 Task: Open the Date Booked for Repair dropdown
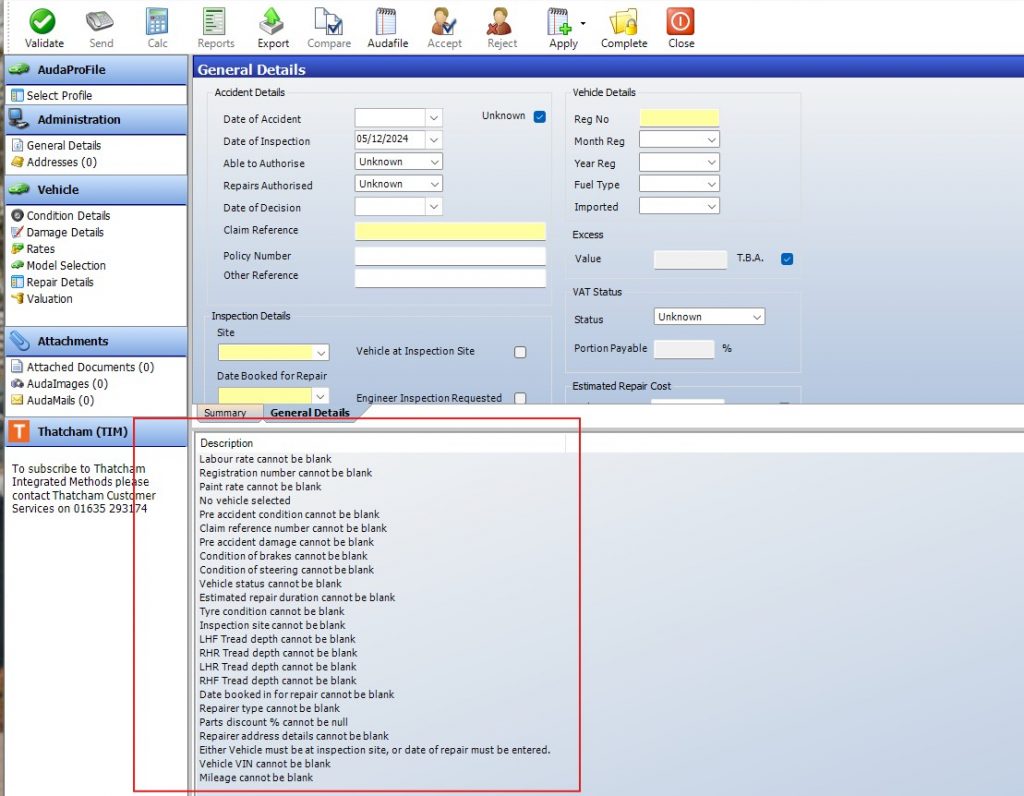pos(320,396)
